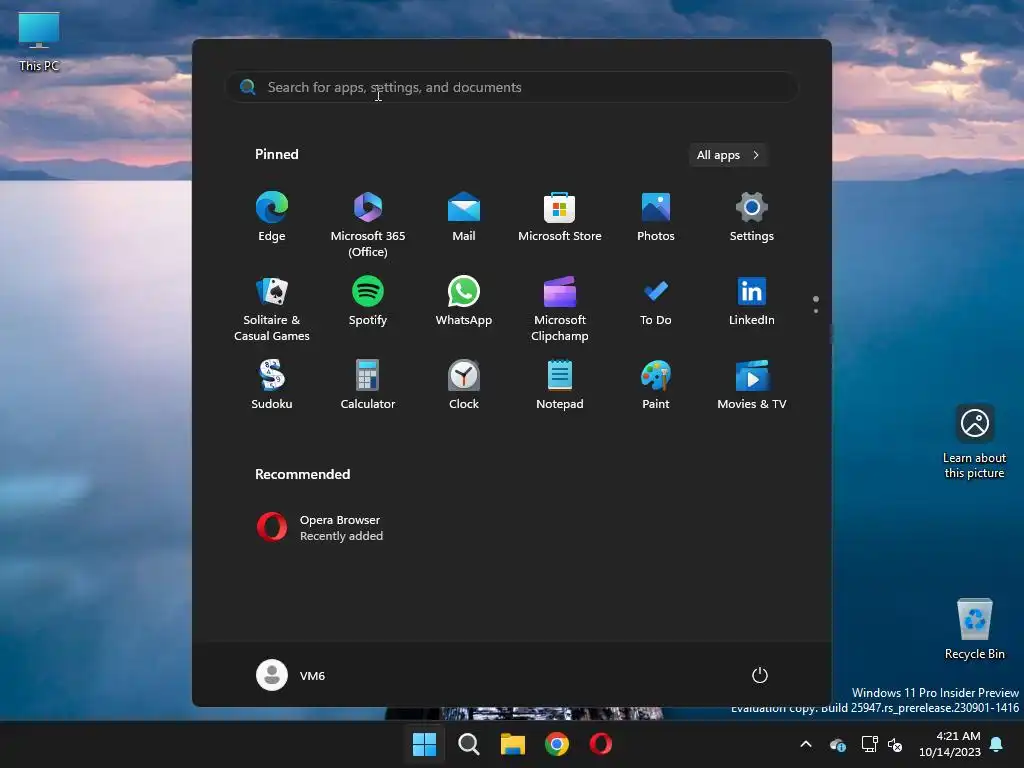Open Notepad from pinned apps
The image size is (1024, 768).
[560, 385]
